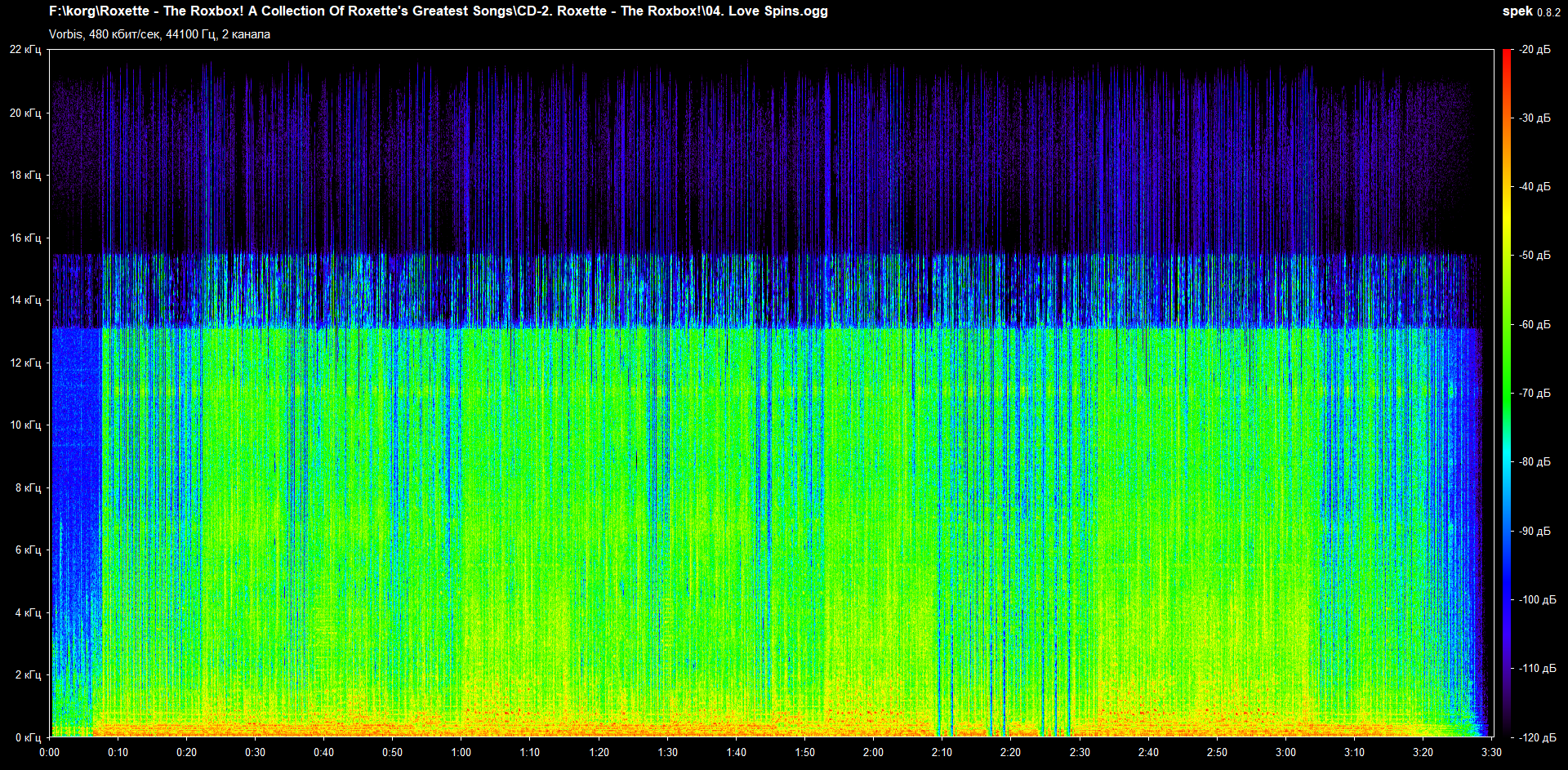The width and height of the screenshot is (1568, 770).
Task: Click the 1:00 time axis marker
Action: [461, 752]
